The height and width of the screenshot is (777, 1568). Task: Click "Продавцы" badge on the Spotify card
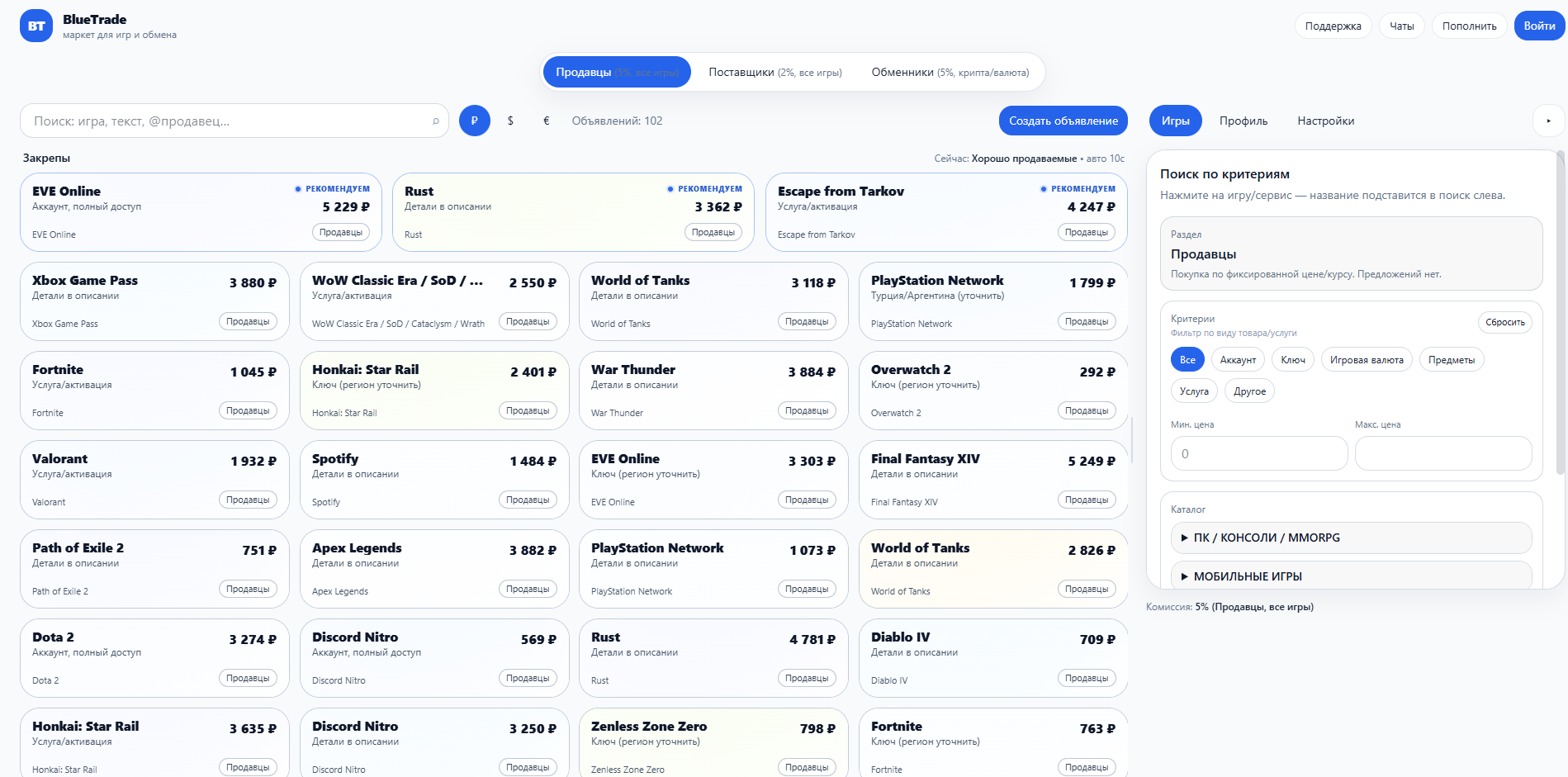[528, 500]
